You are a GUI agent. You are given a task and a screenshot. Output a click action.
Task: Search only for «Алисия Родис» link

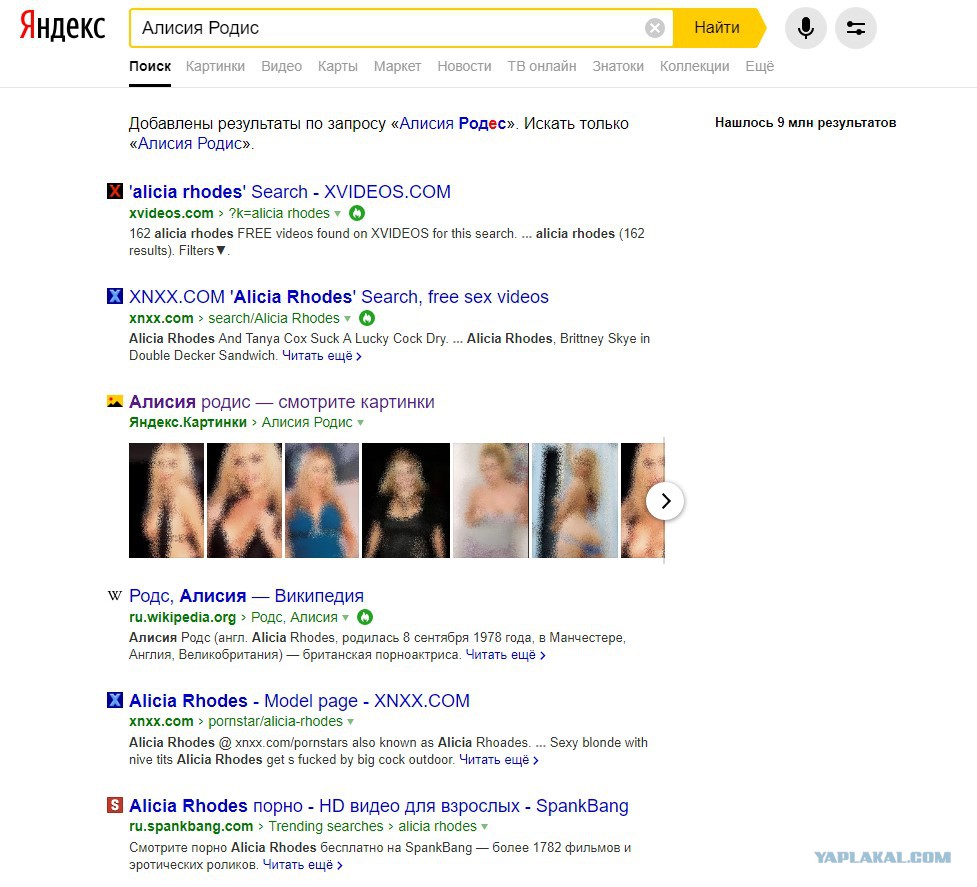click(x=189, y=143)
